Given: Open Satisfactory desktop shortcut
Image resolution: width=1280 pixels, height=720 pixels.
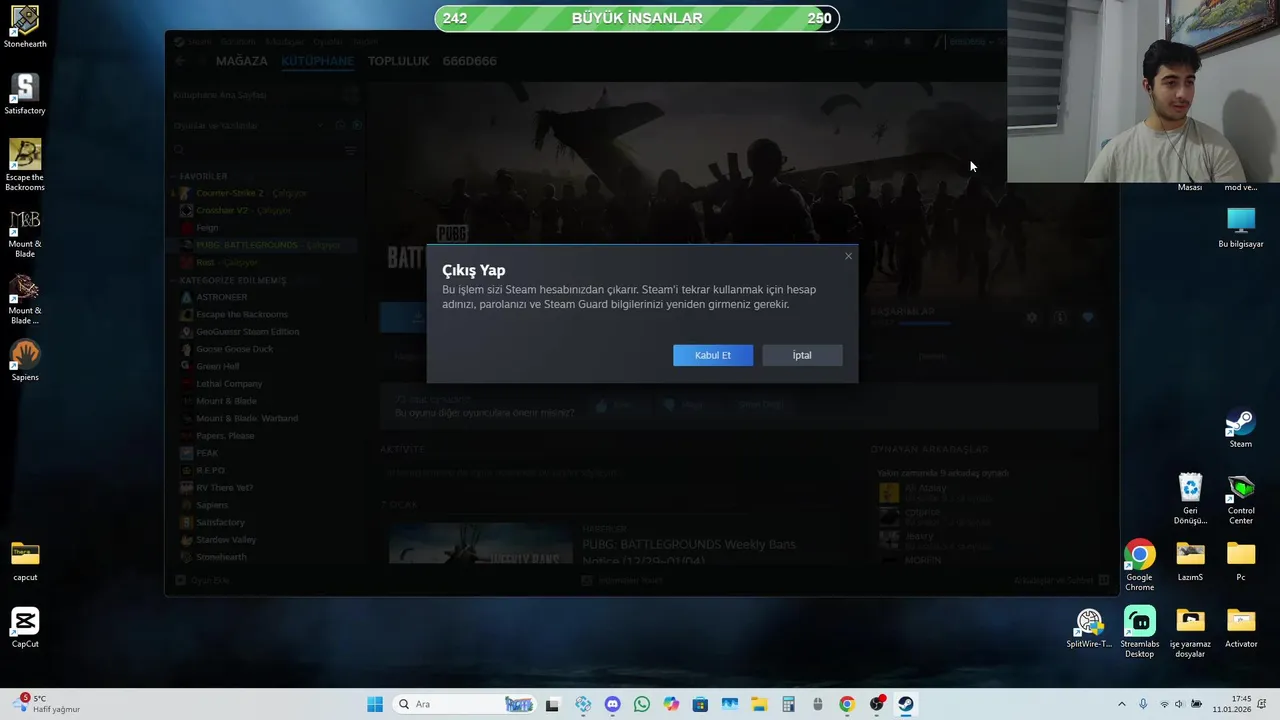Looking at the screenshot, I should coord(25,94).
